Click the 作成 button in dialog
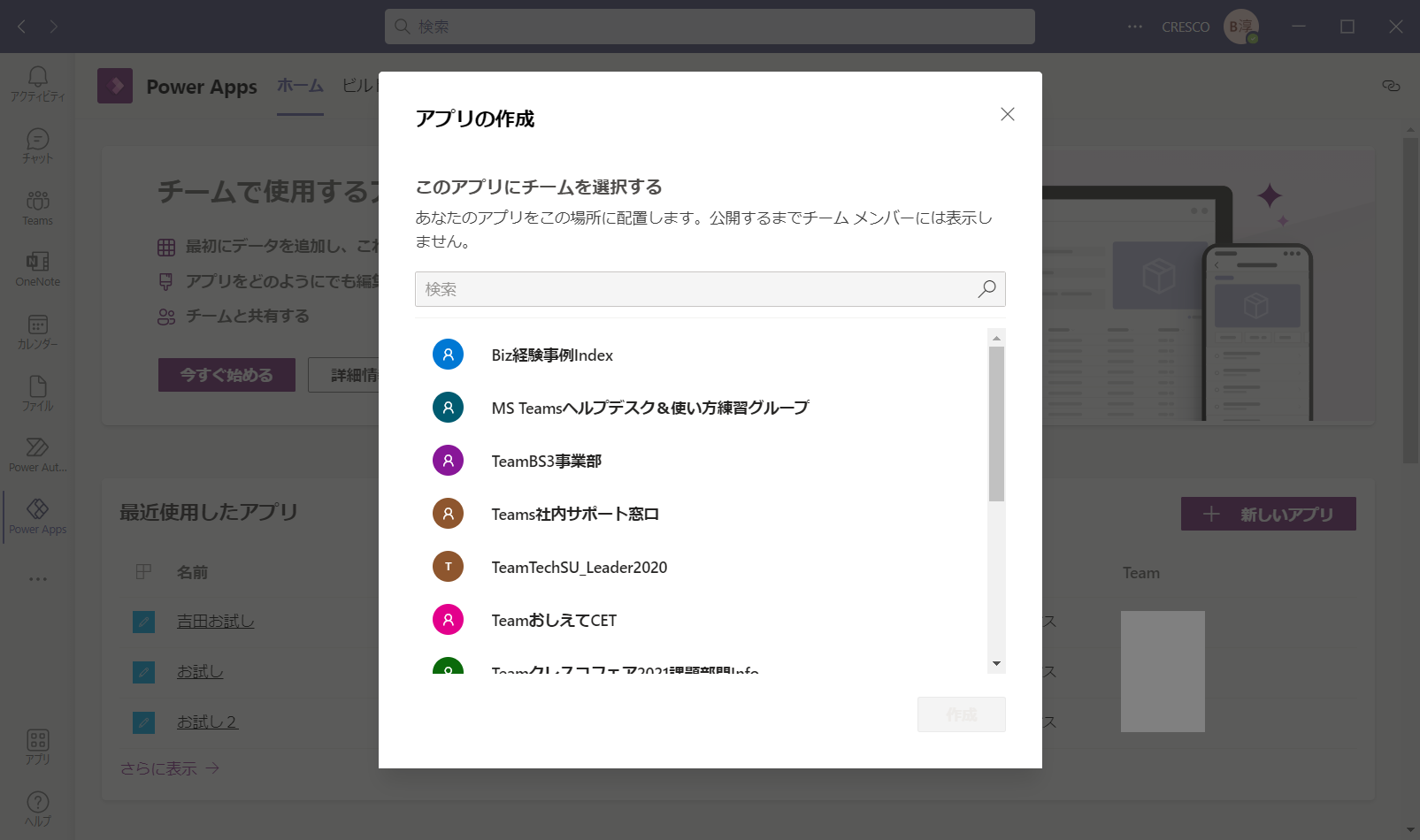 [x=962, y=714]
